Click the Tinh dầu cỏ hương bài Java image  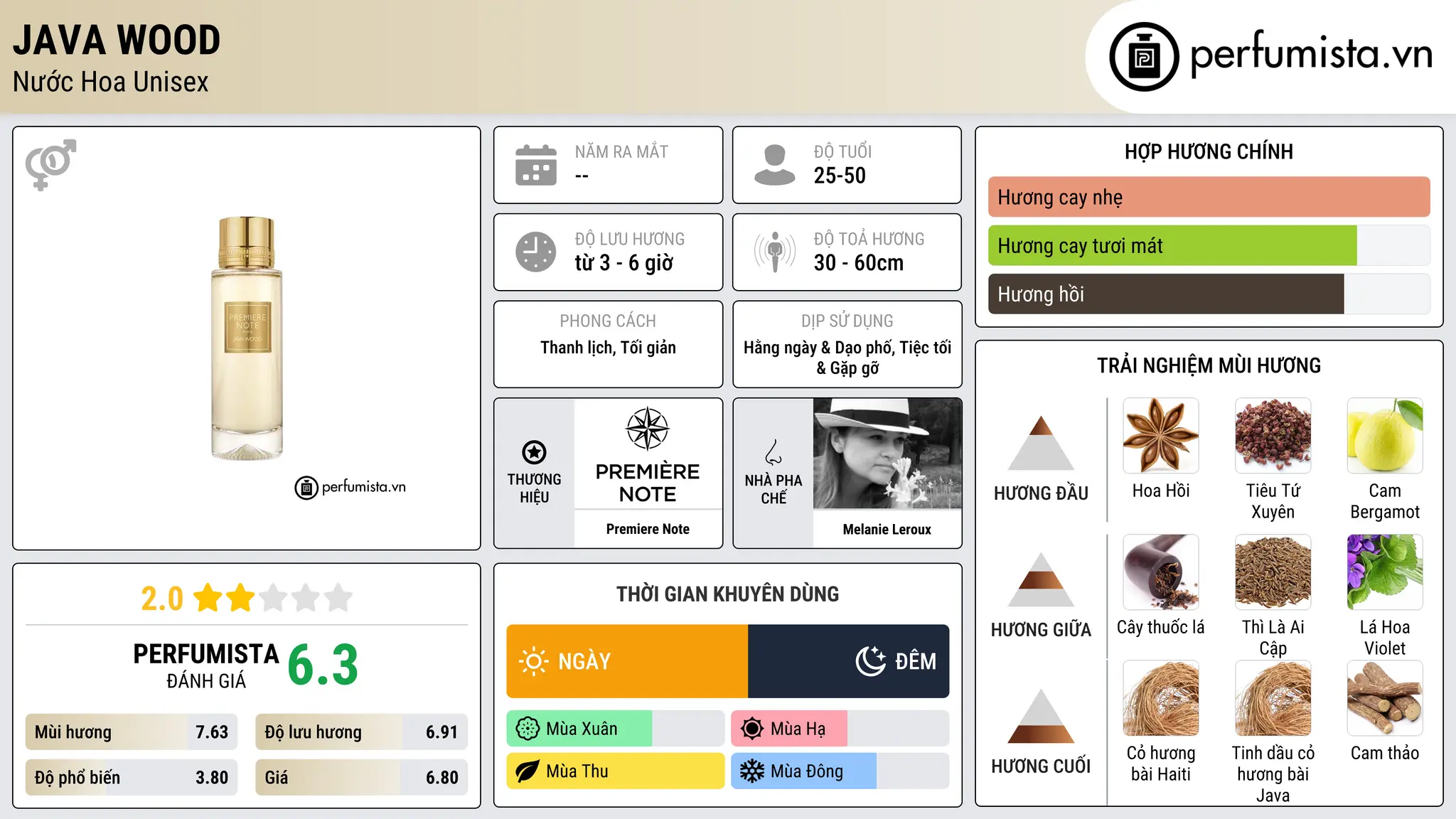pyautogui.click(x=1273, y=698)
